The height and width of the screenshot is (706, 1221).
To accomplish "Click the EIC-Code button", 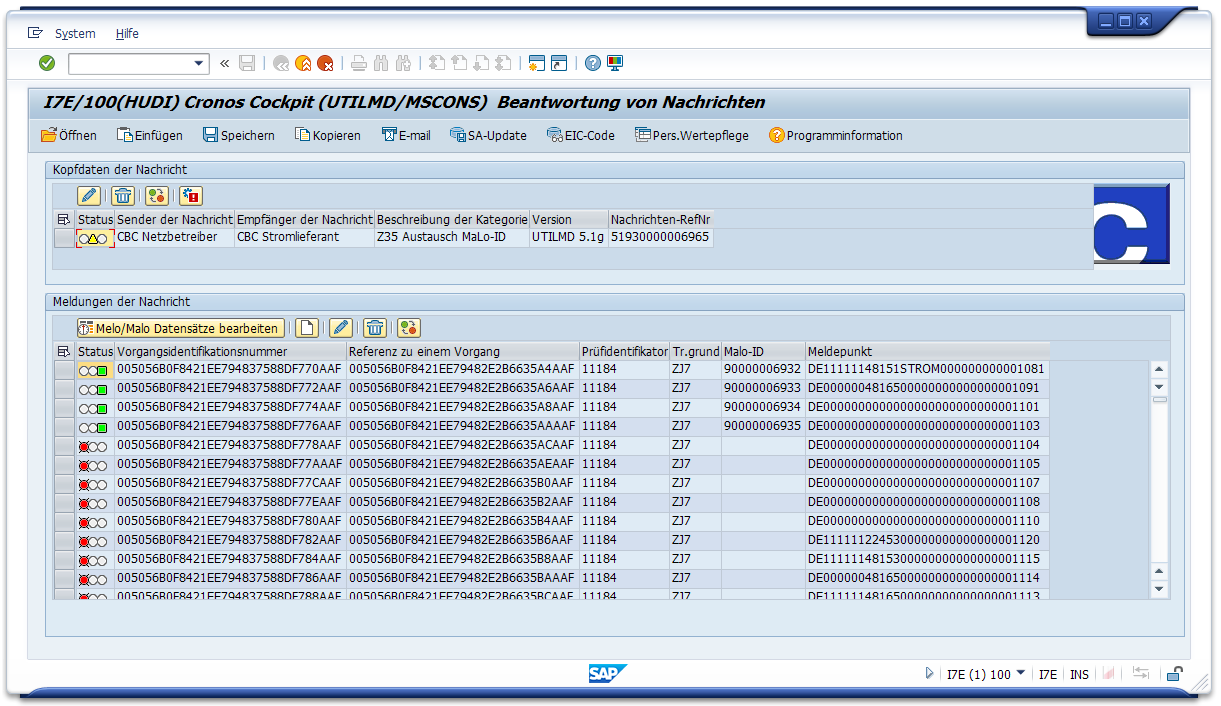I will [581, 135].
